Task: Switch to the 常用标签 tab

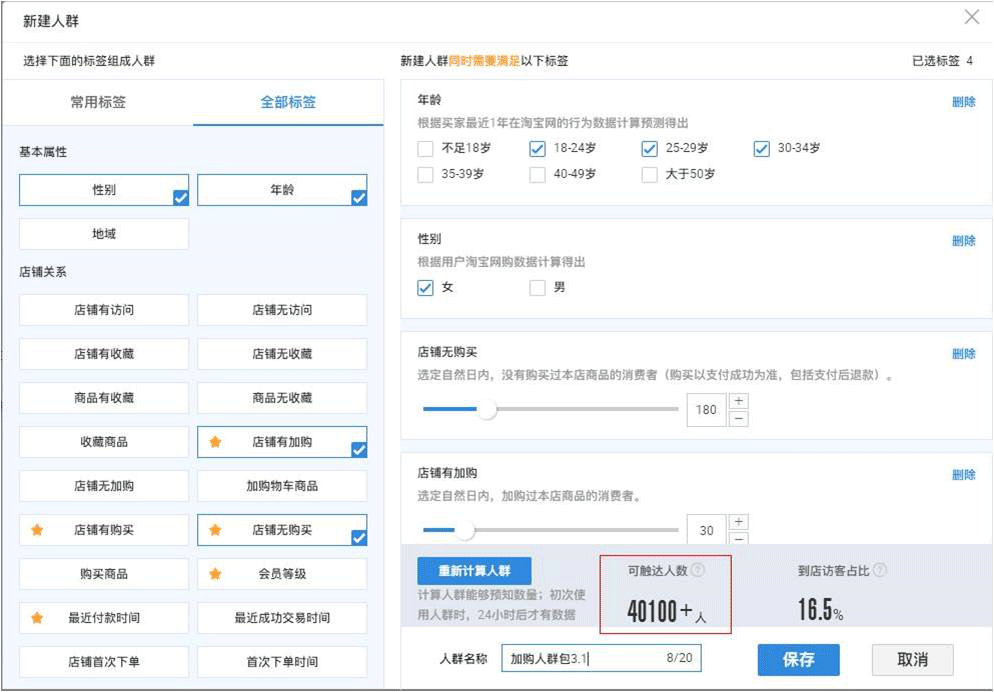Action: [98, 102]
